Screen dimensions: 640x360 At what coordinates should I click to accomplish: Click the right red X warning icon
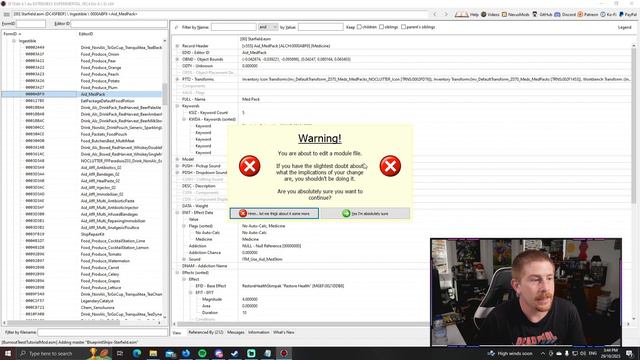point(390,166)
